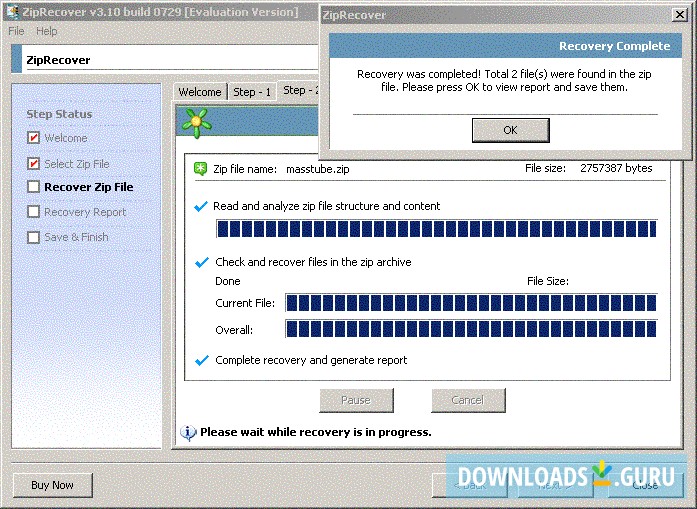The image size is (697, 509).
Task: Click checkmark beside Check and recover files
Action: 202,262
